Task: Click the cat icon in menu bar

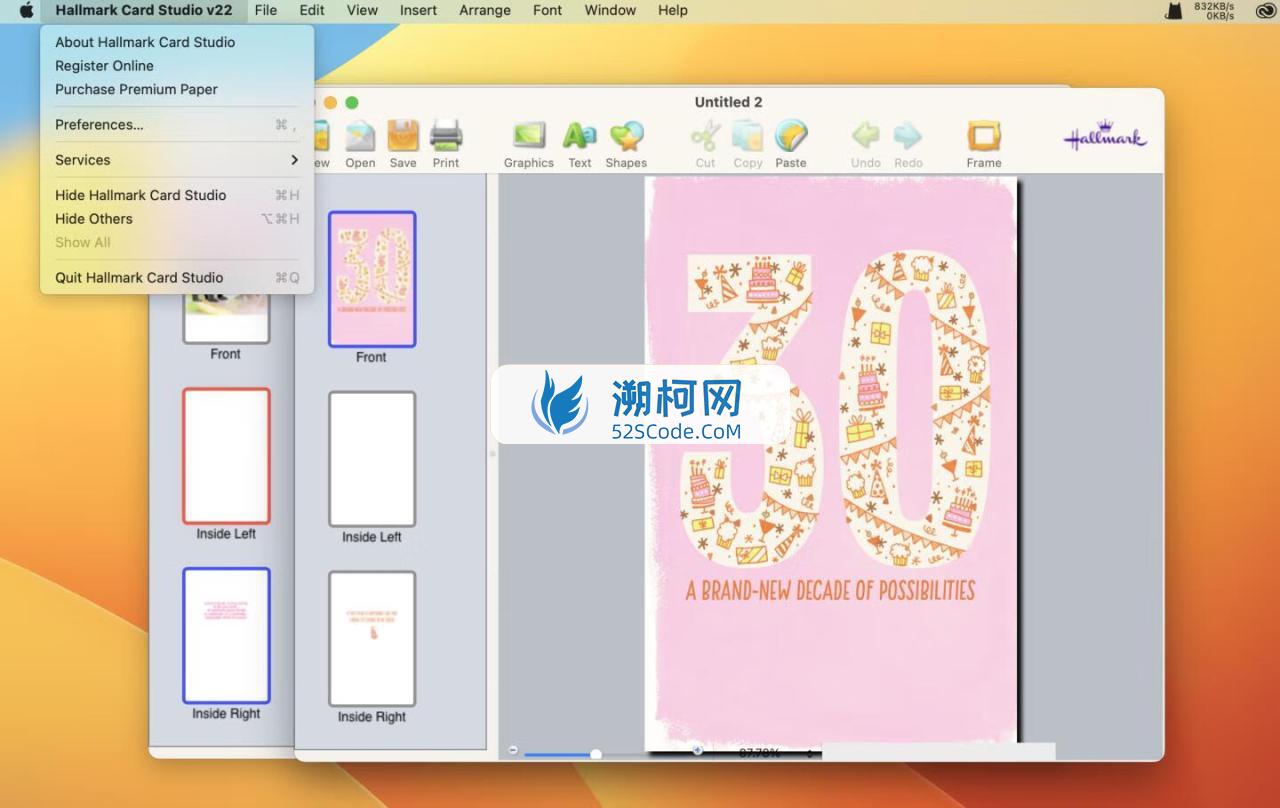Action: 1174,11
